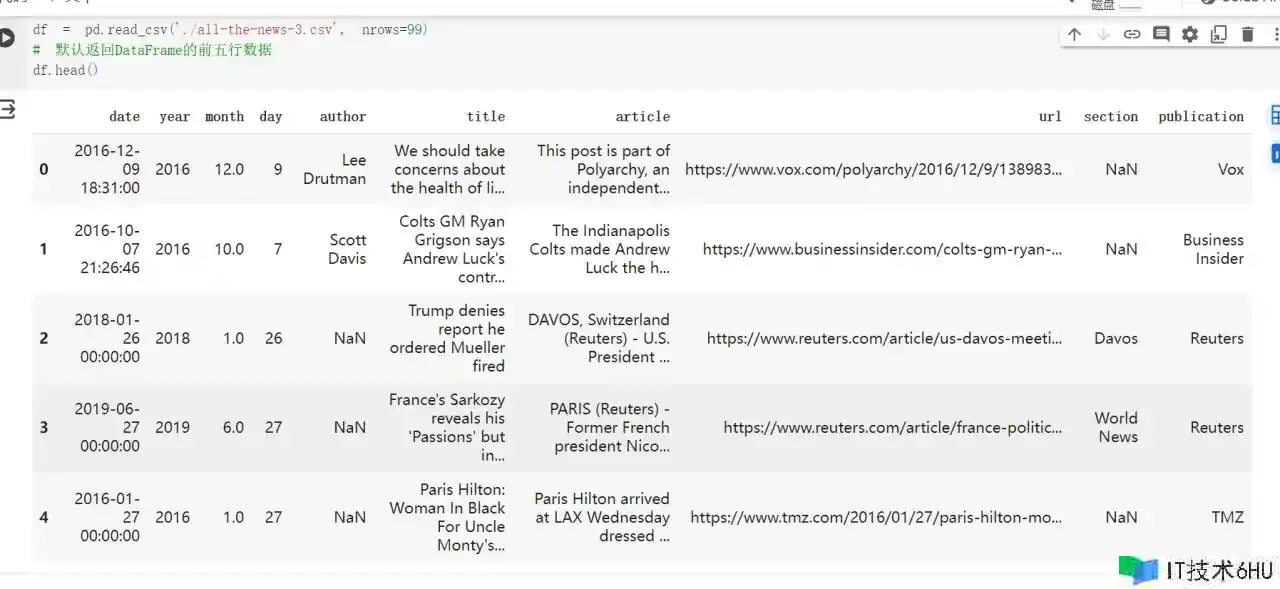Click the month value '10.0'
The width and height of the screenshot is (1280, 589).
(229, 249)
